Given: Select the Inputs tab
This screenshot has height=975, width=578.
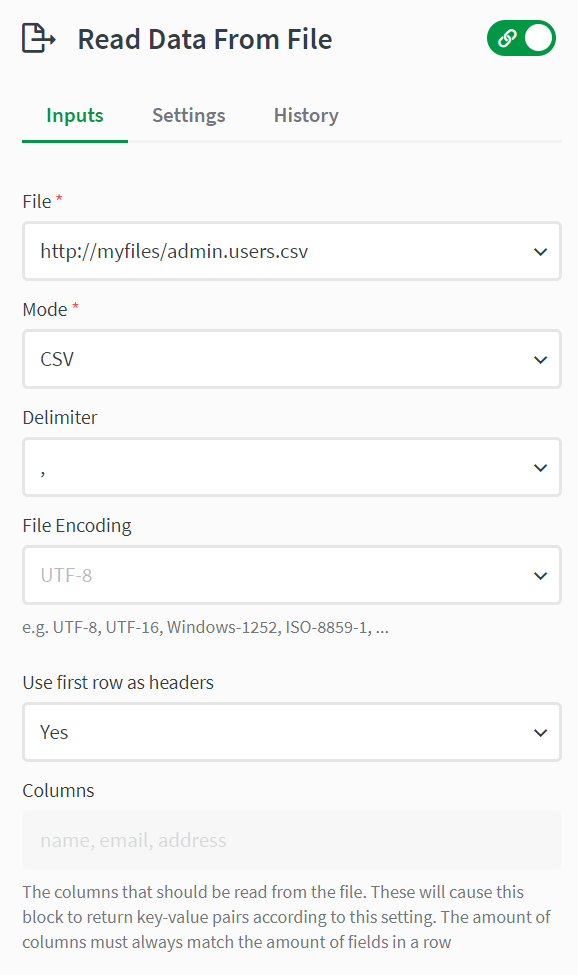Looking at the screenshot, I should (x=74, y=115).
